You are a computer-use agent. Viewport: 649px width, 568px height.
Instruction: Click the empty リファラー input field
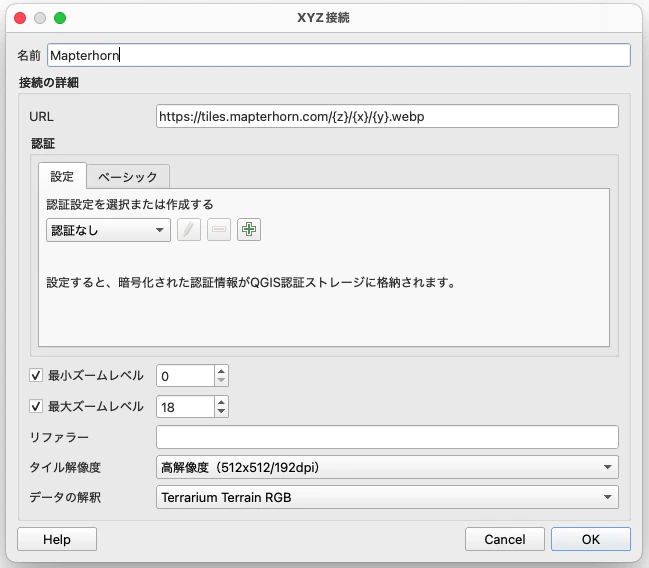[387, 437]
